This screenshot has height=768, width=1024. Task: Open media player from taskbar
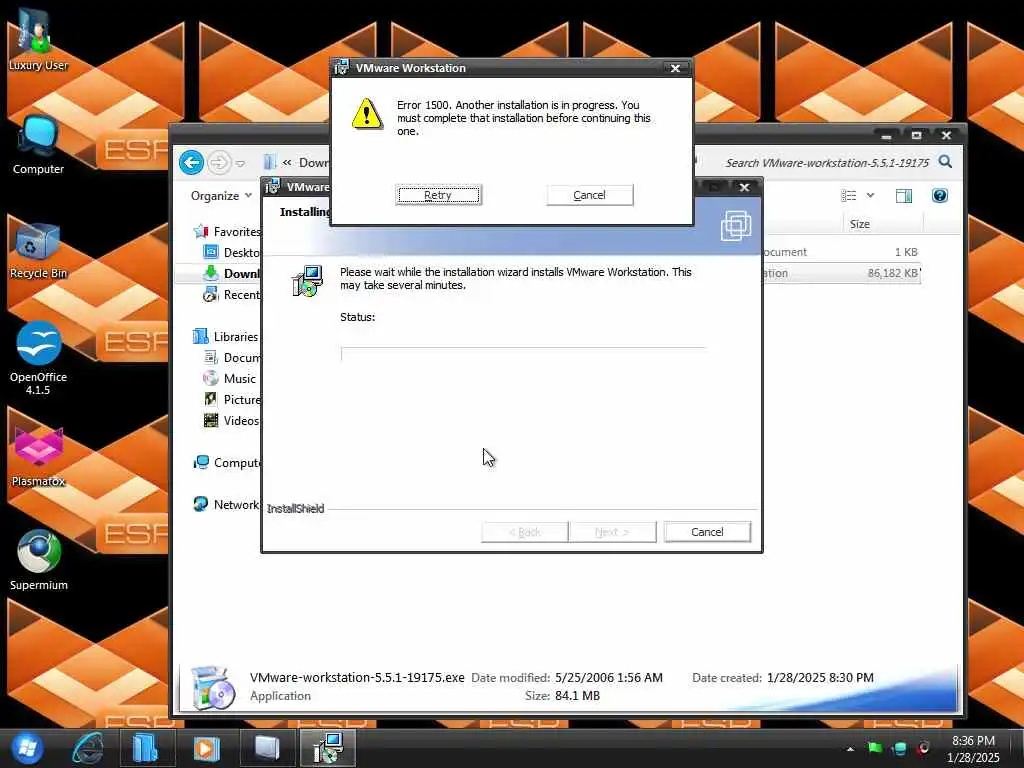coord(206,748)
